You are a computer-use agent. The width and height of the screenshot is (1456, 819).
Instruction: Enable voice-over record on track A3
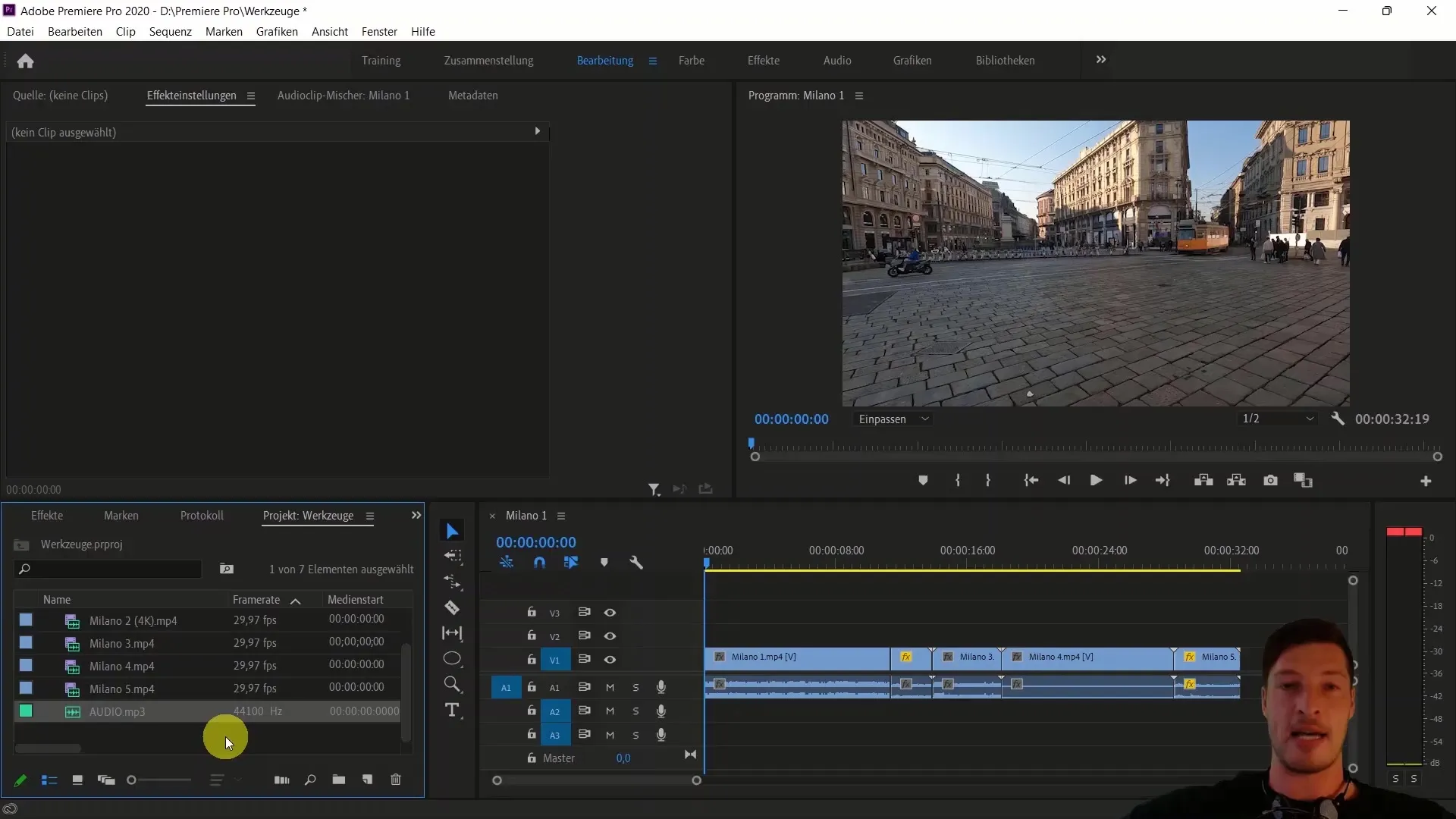tap(661, 735)
